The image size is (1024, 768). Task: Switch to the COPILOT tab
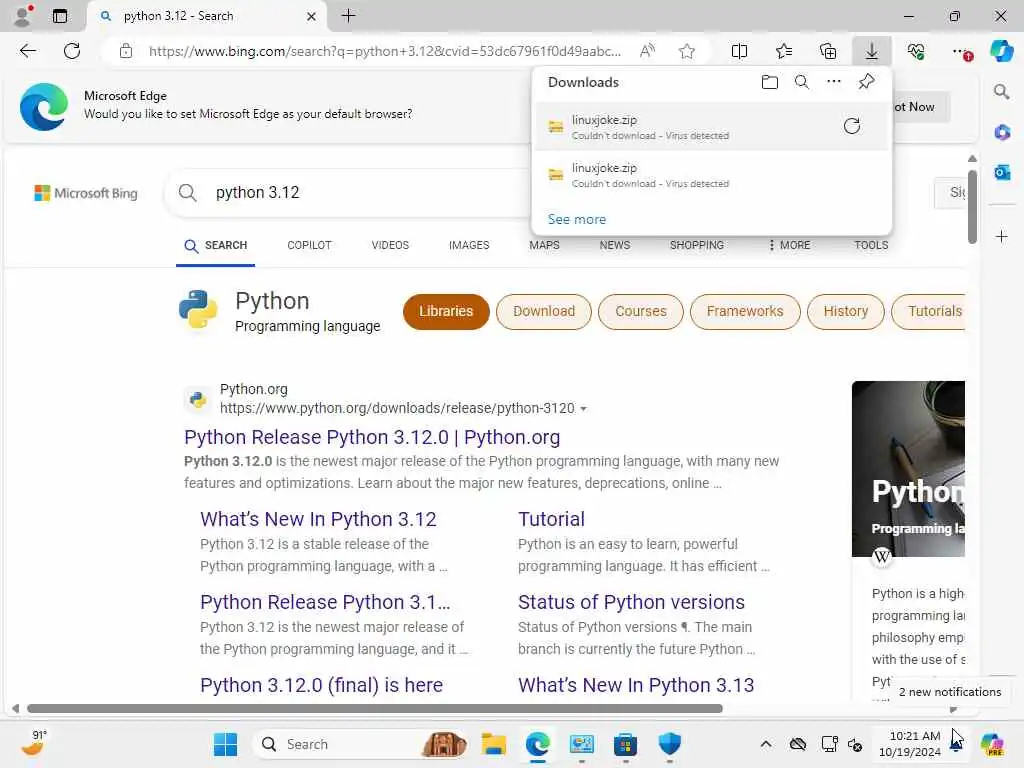[x=309, y=245]
